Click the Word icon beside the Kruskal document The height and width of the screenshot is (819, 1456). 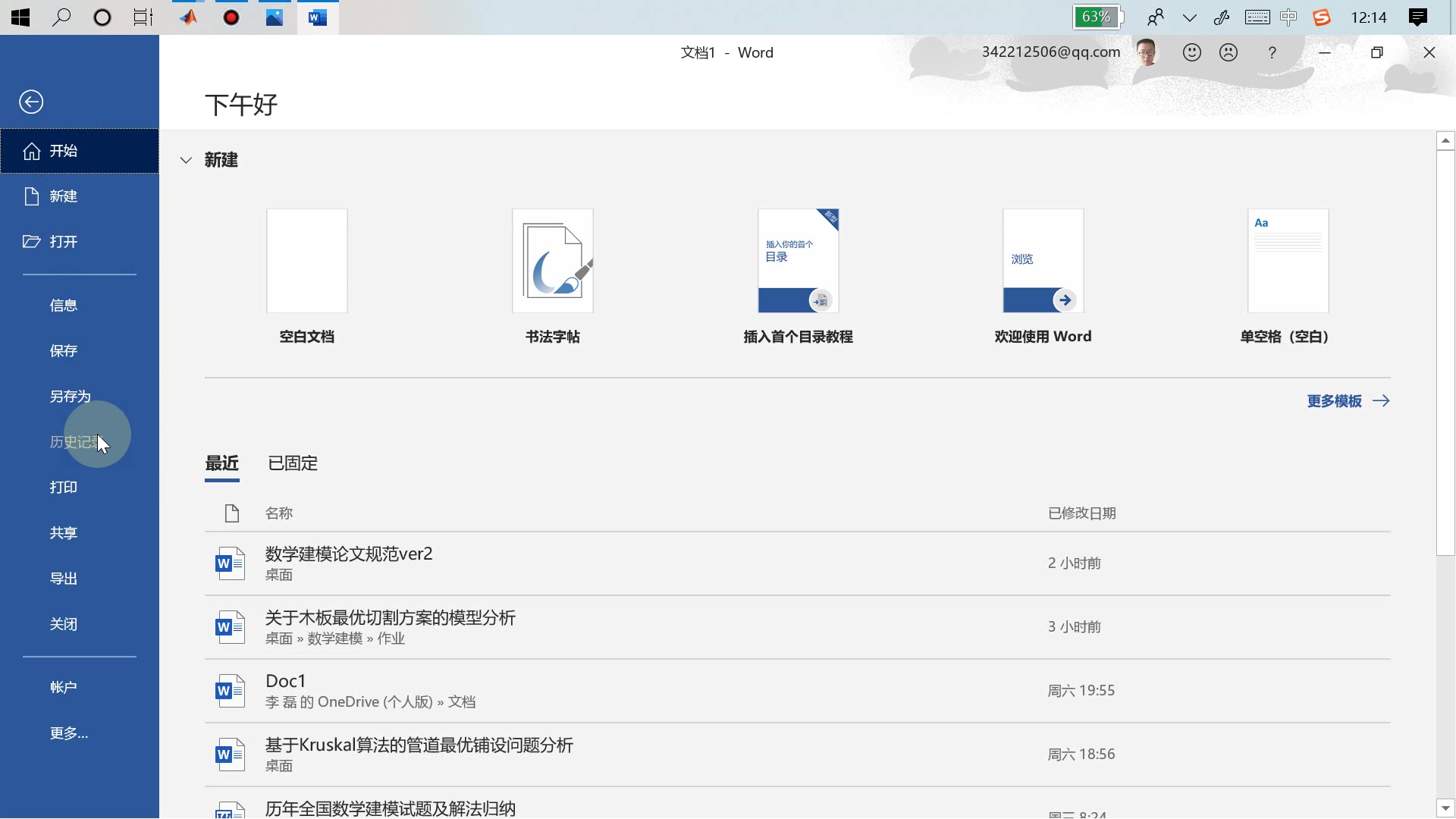230,755
